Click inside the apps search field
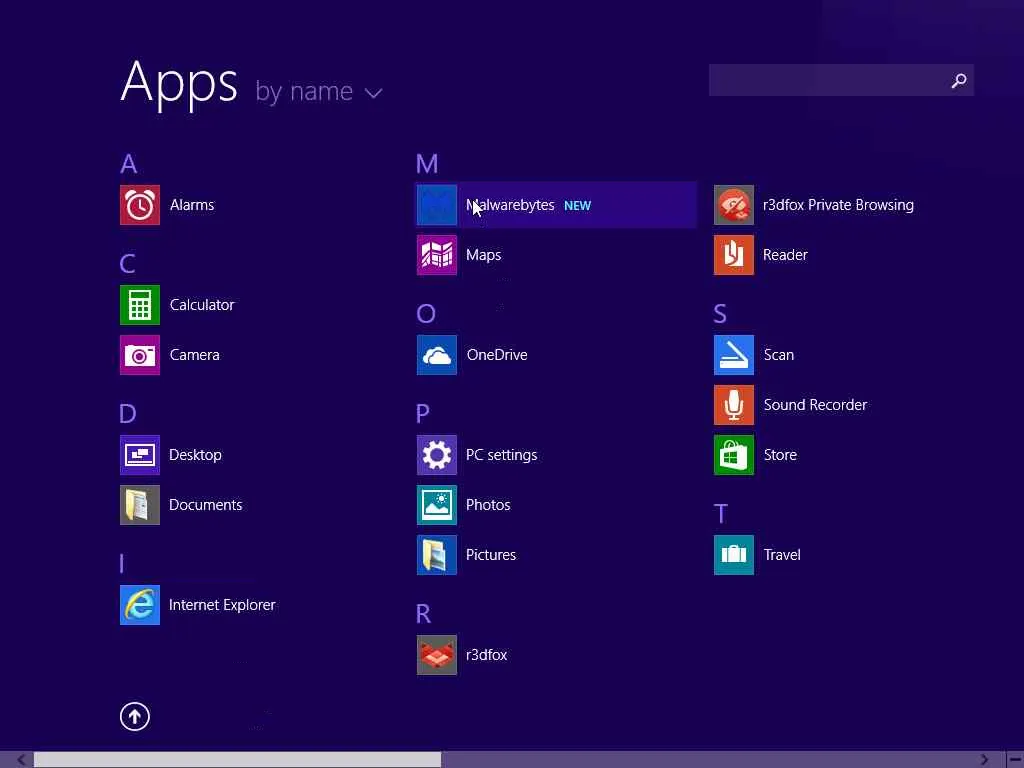1024x768 pixels. (841, 80)
